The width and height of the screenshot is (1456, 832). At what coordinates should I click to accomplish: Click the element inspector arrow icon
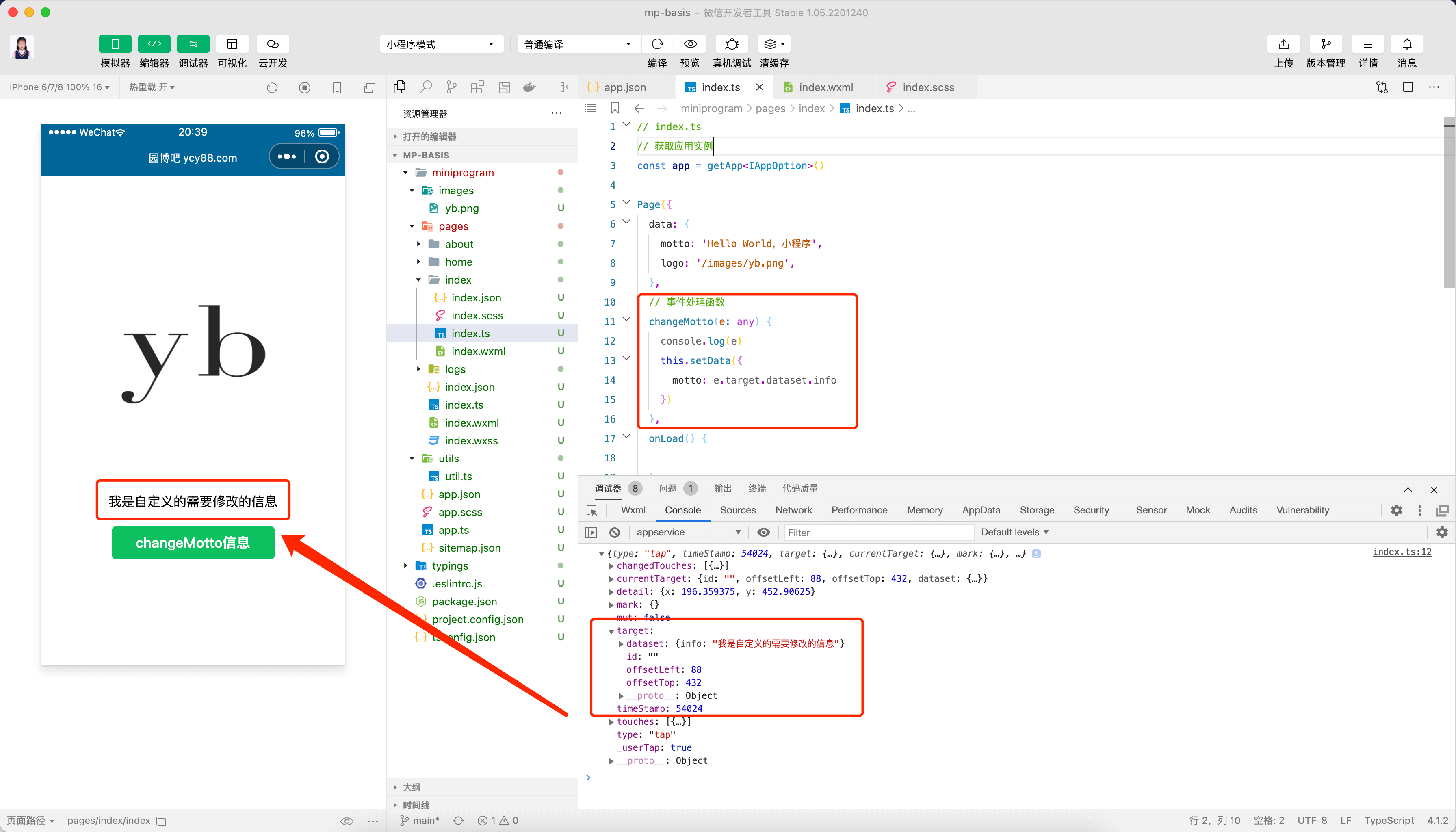tap(592, 511)
